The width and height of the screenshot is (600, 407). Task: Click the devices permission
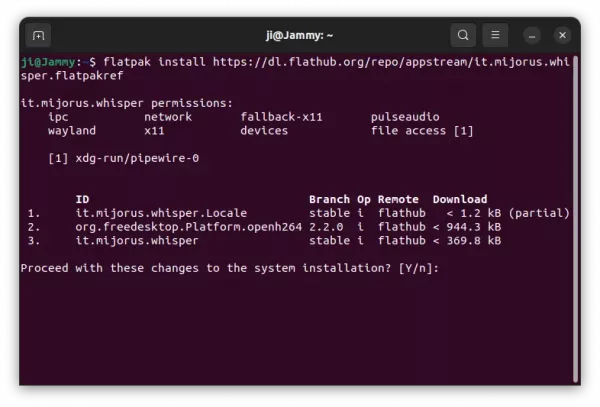pos(264,131)
